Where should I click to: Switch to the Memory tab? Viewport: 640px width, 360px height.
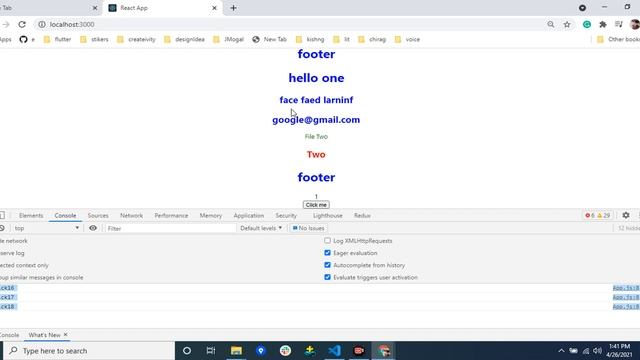[211, 216]
